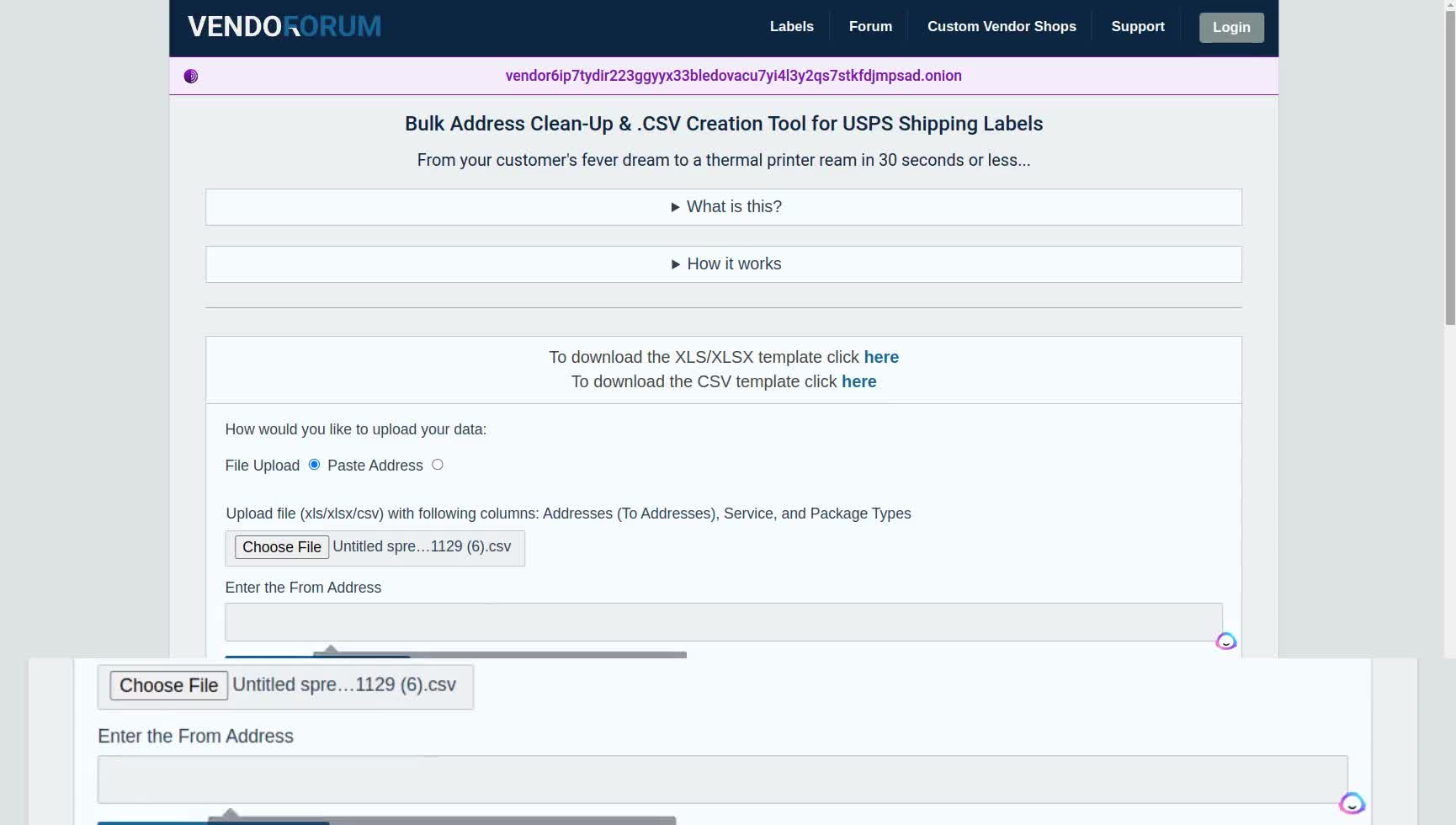Download the XLS/XLSX template via "here" link
1456x825 pixels.
pyautogui.click(x=880, y=357)
